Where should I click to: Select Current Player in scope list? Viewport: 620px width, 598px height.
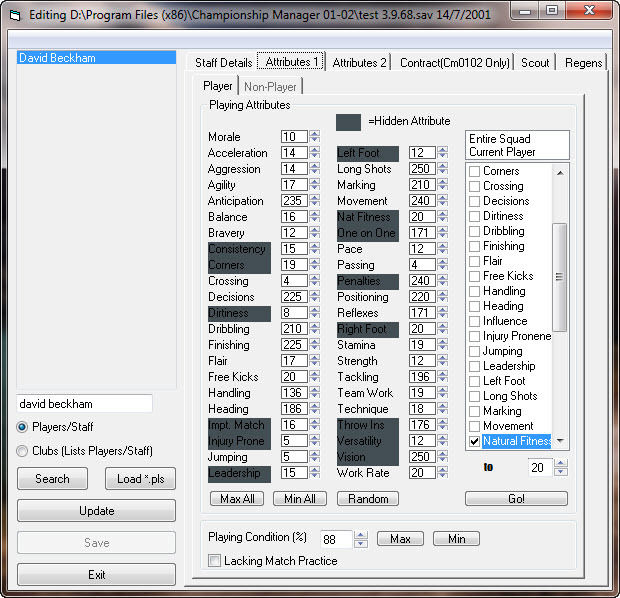502,152
